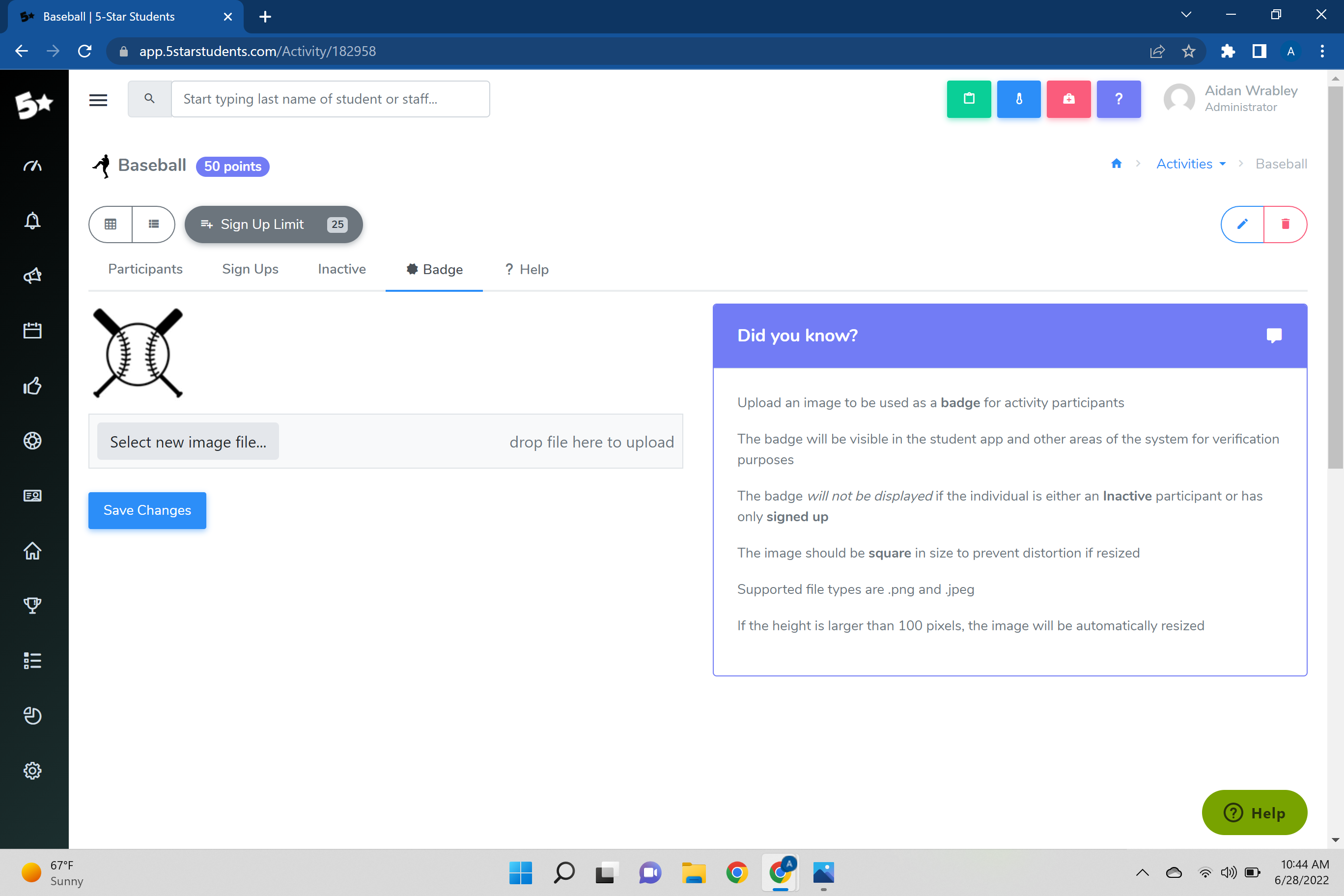
Task: Open the calendar icon in sidebar
Action: [32, 330]
